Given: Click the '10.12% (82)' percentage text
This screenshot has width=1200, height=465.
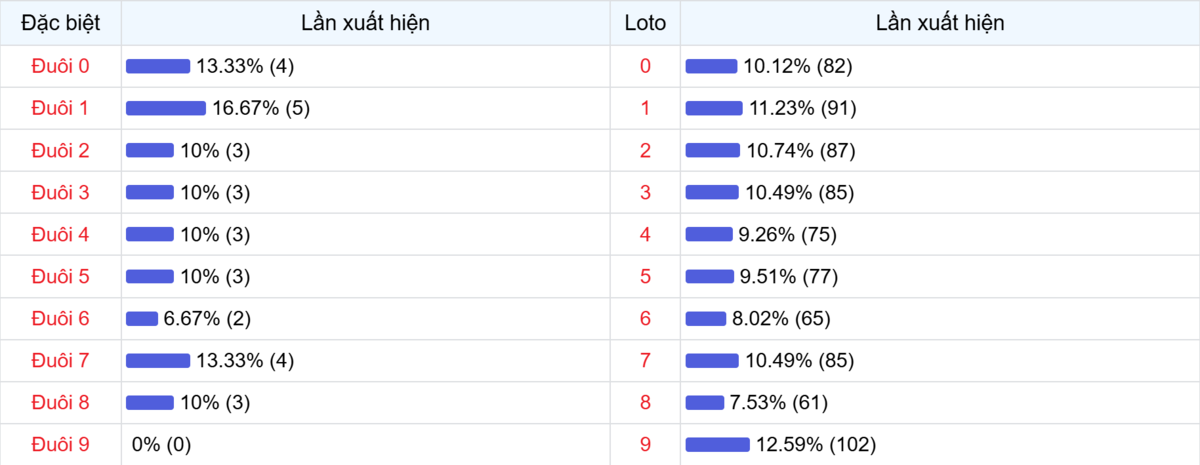Looking at the screenshot, I should pos(797,66).
